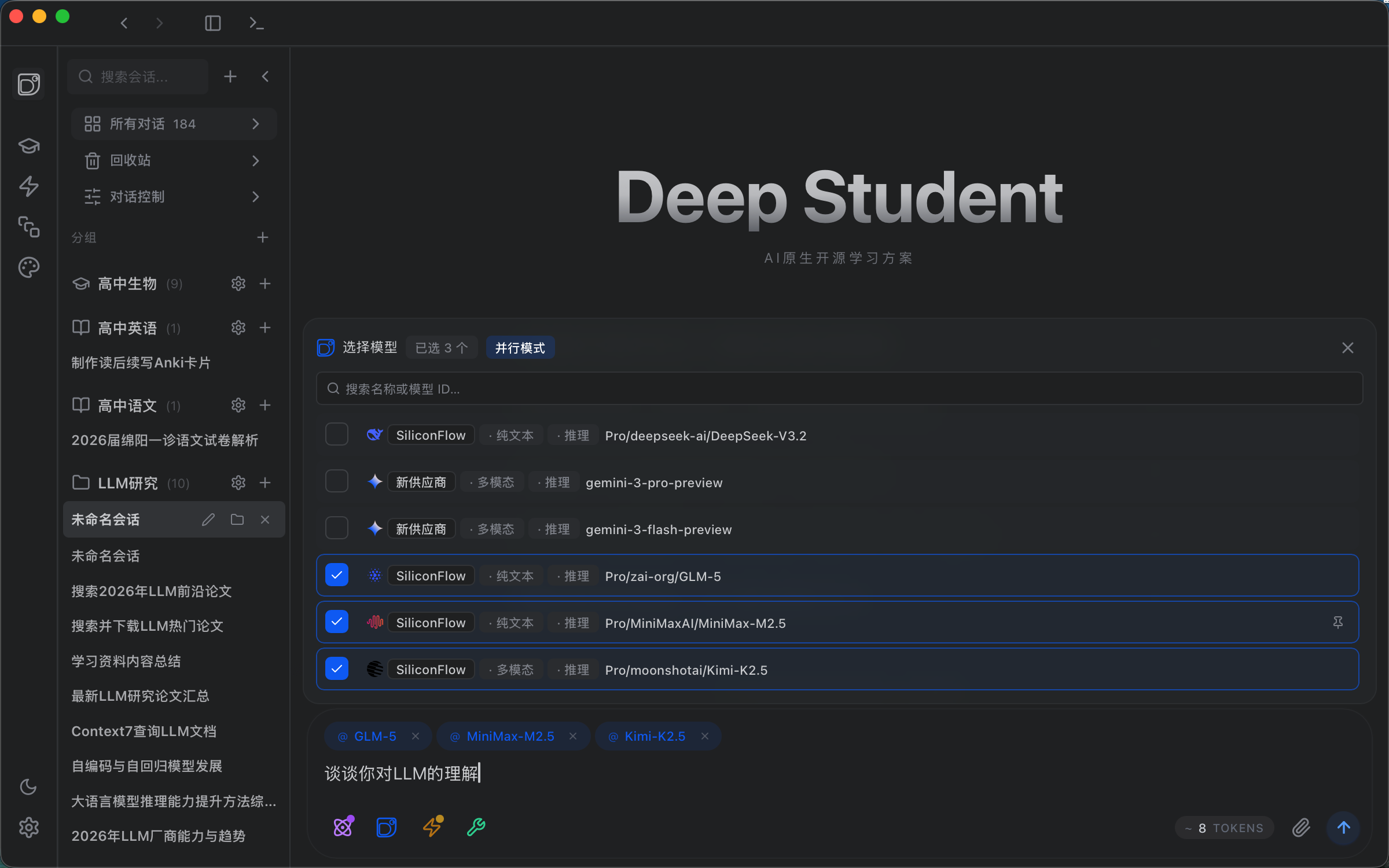The width and height of the screenshot is (1389, 868).
Task: Pin the MiniMax-M2.5 model row
Action: coord(1338,623)
